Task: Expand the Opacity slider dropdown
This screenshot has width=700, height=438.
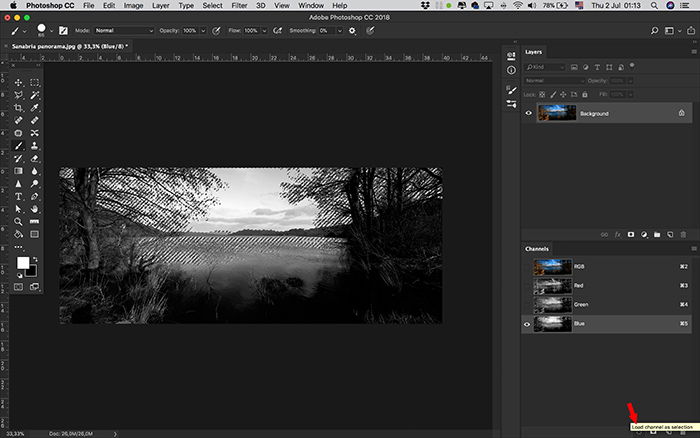Action: point(203,31)
